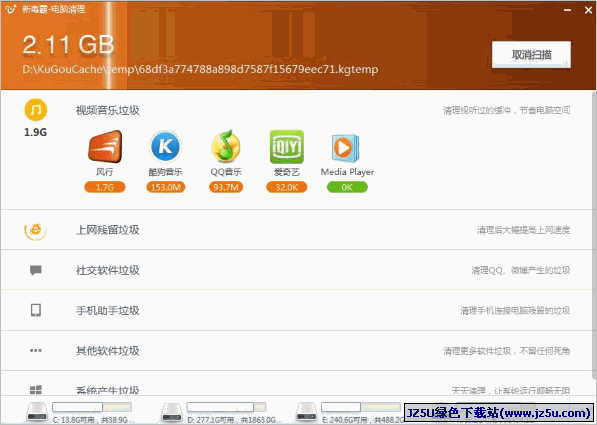The image size is (597, 425).
Task: Expand the 视频音乐垃圾 section title
Action: (108, 110)
